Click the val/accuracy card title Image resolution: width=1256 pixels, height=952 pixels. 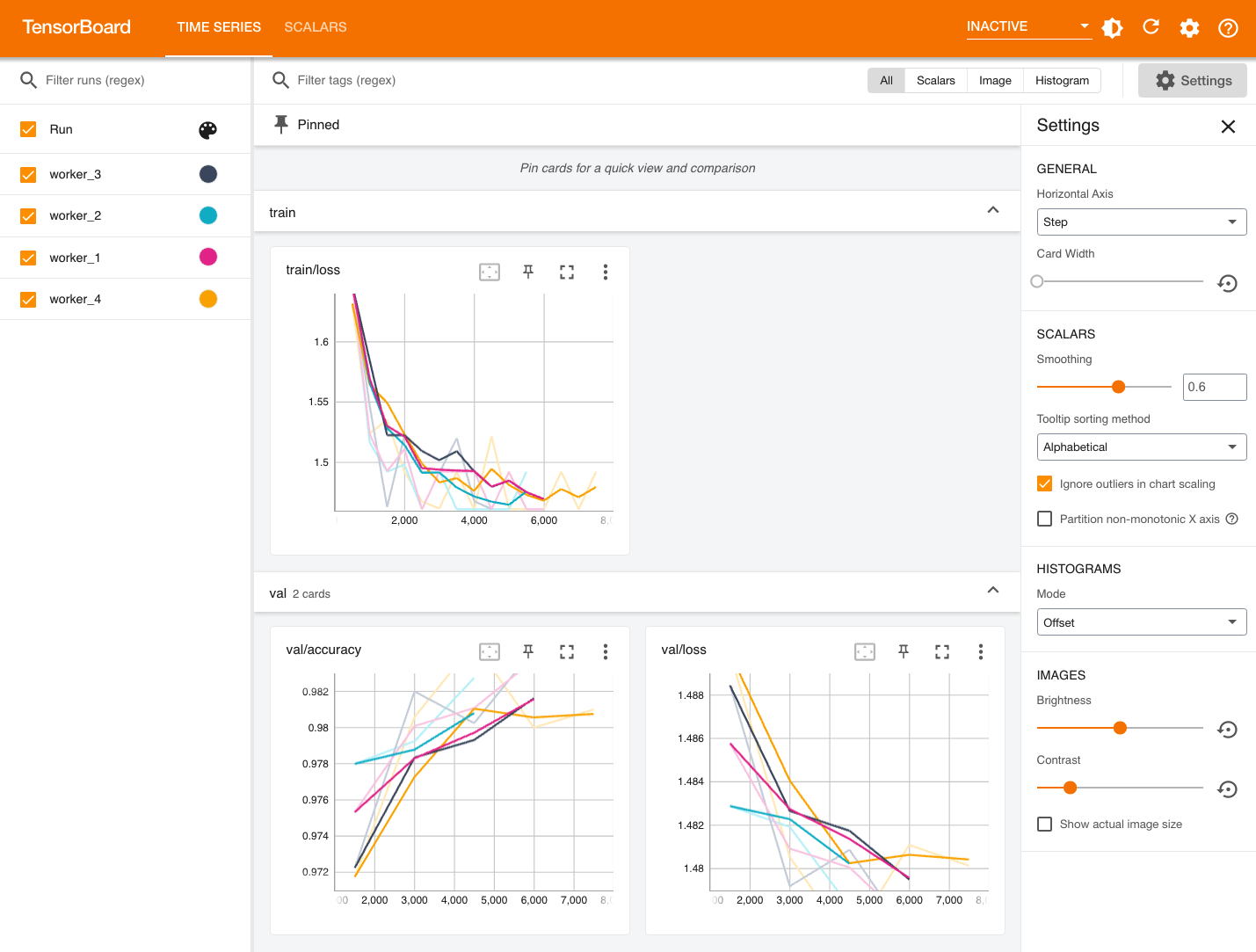pos(323,650)
